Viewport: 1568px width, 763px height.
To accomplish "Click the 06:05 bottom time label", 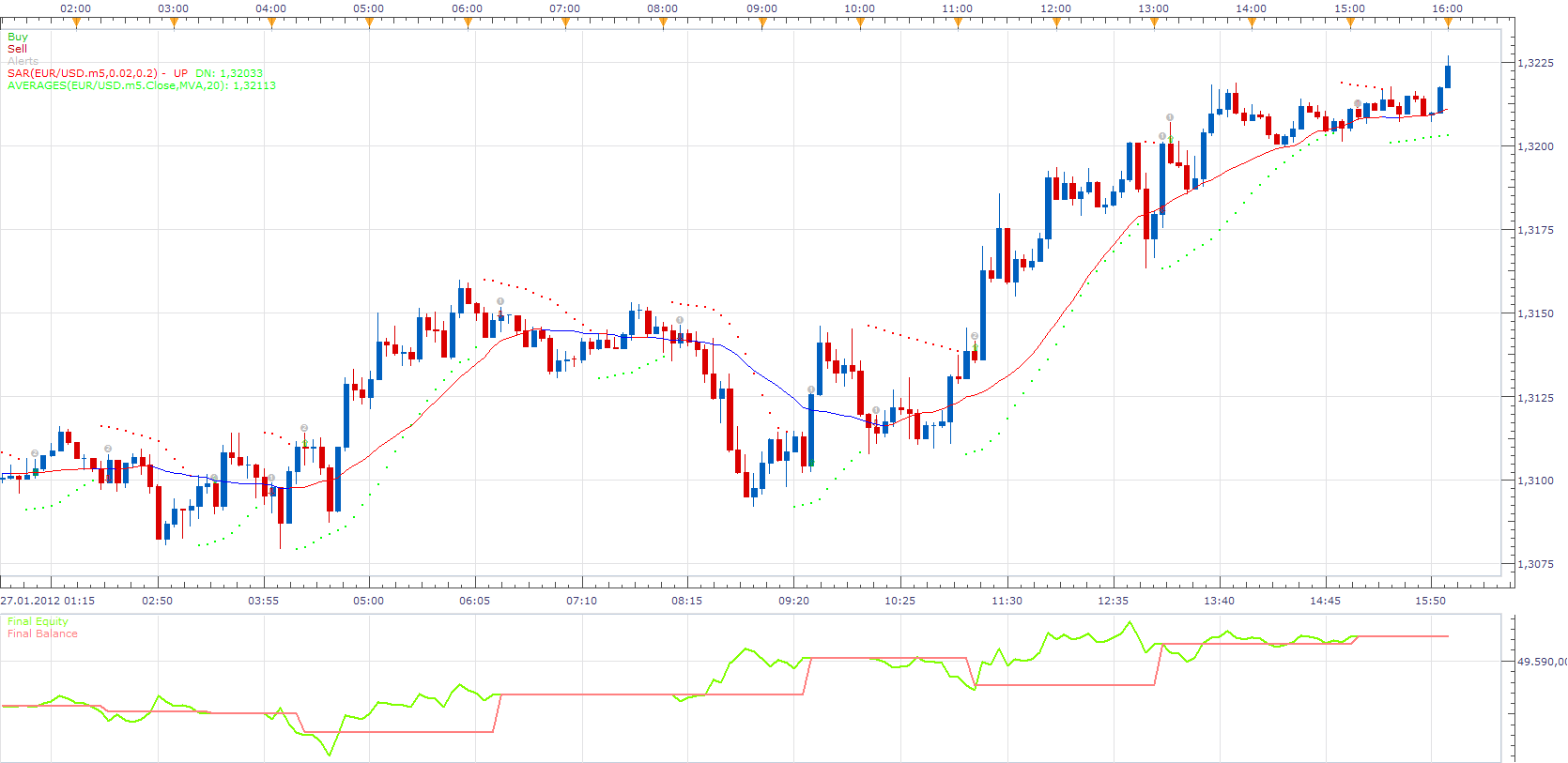I will [x=474, y=601].
